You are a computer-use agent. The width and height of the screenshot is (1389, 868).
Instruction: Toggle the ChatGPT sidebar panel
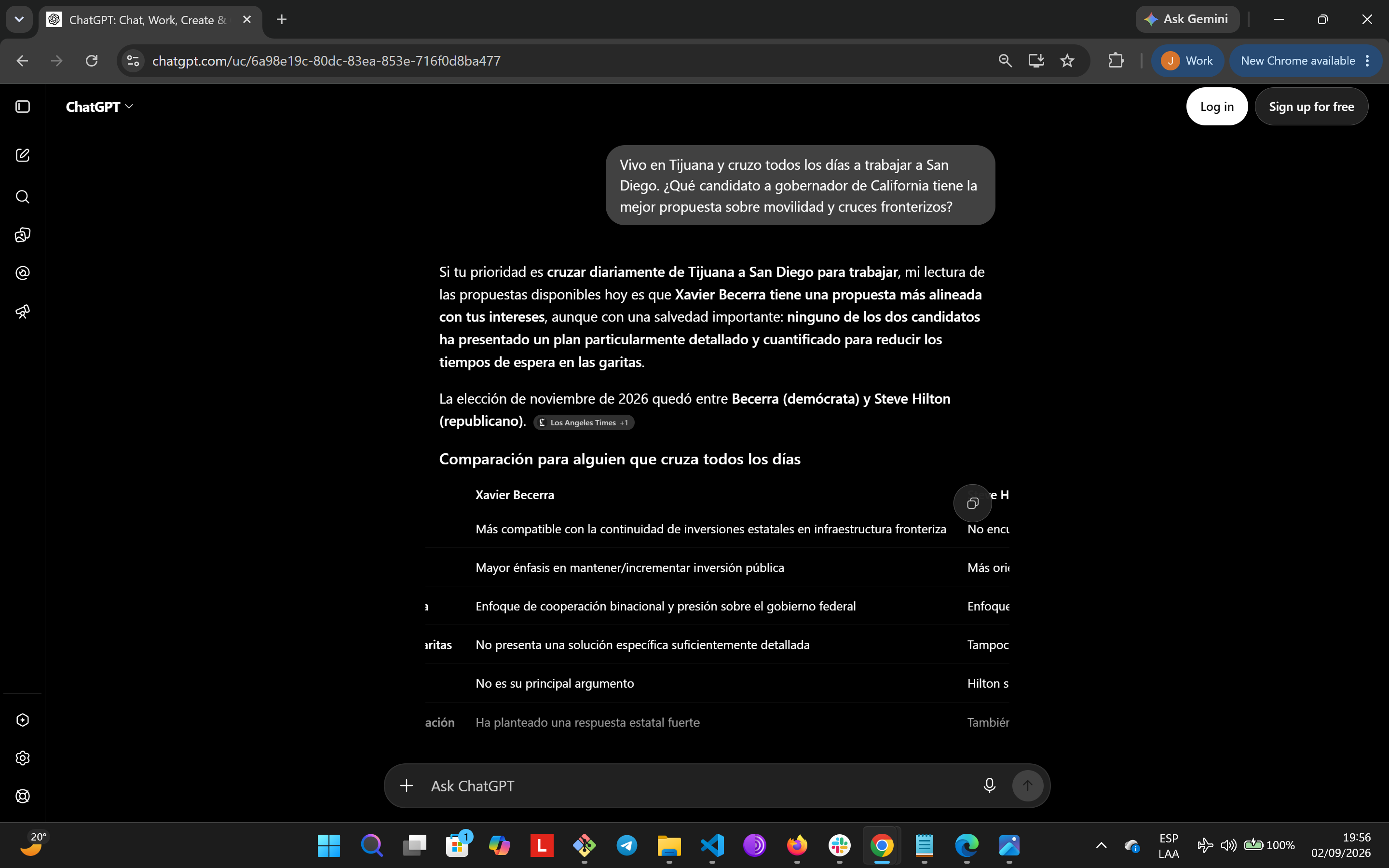click(x=22, y=107)
